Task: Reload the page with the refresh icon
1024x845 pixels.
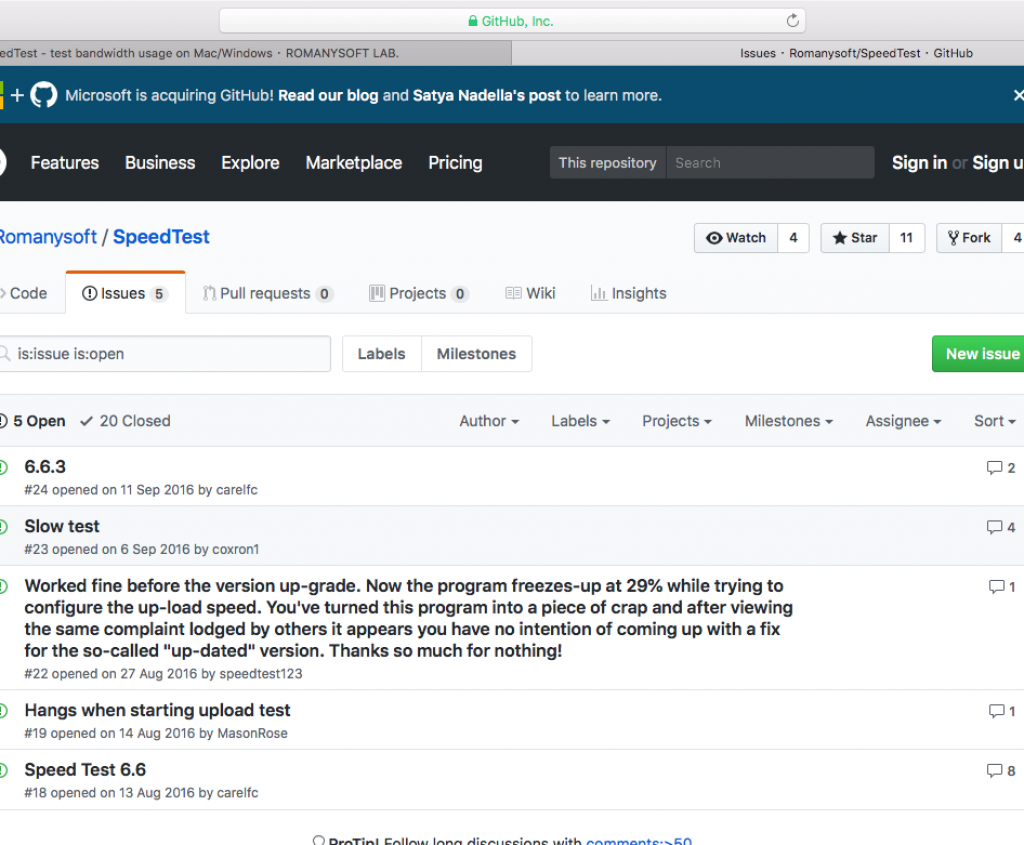Action: [x=792, y=21]
